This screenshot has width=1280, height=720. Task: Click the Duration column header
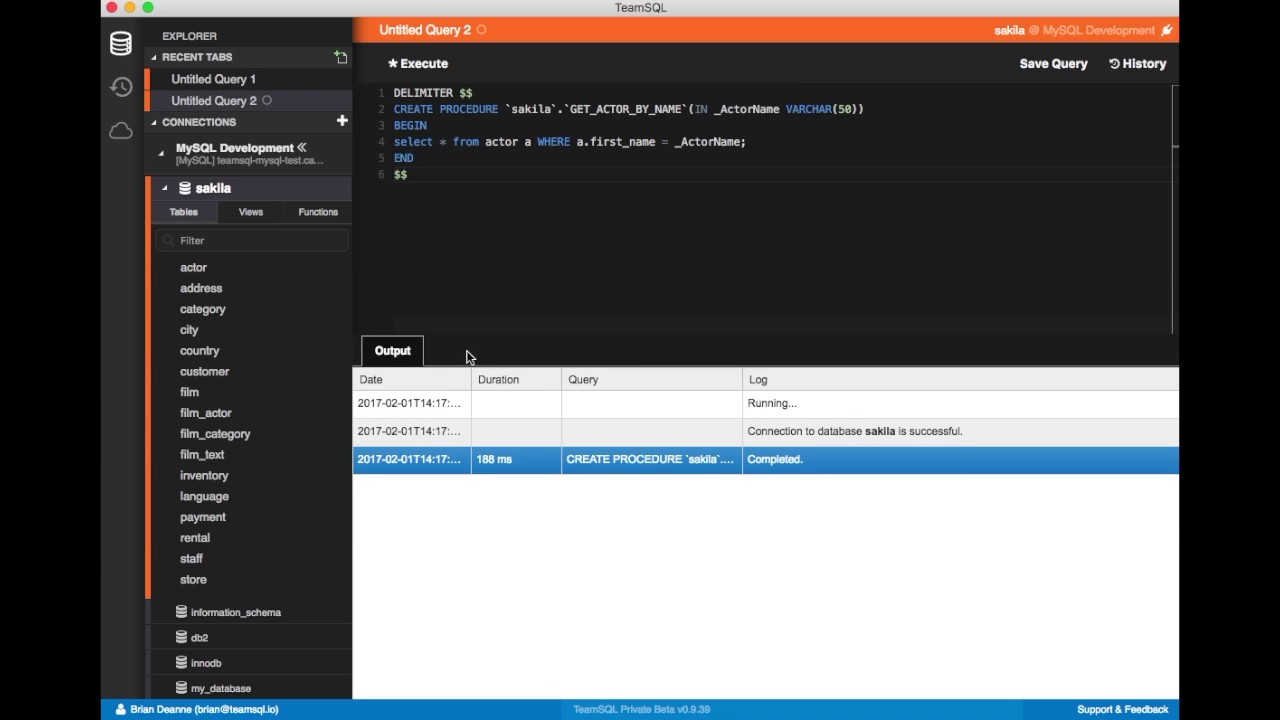[516, 380]
